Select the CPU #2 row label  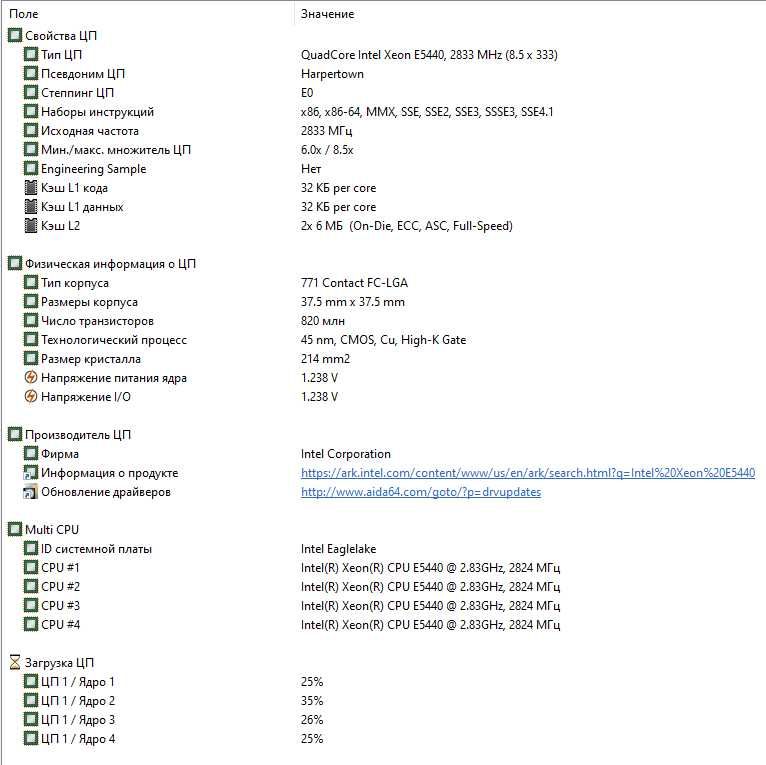pyautogui.click(x=60, y=586)
